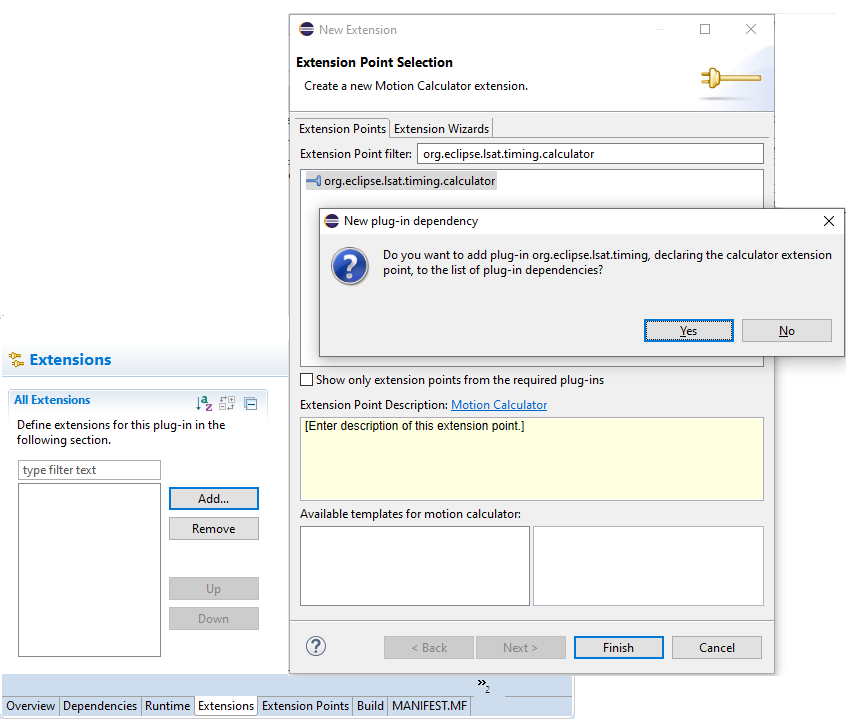Click the type filter text box
This screenshot has height=719, width=851.
pyautogui.click(x=89, y=470)
